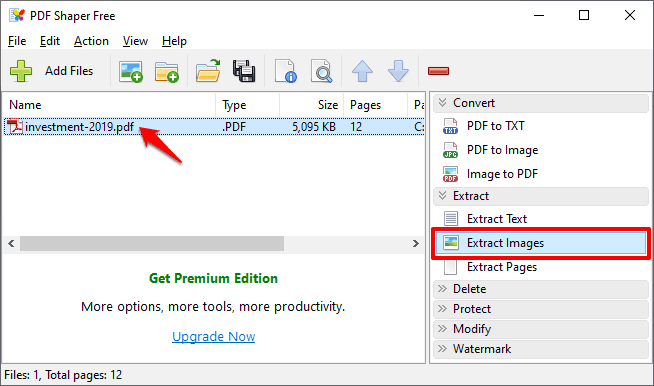This screenshot has width=654, height=386.
Task: Click the Extract Text document icon
Action: (x=450, y=219)
